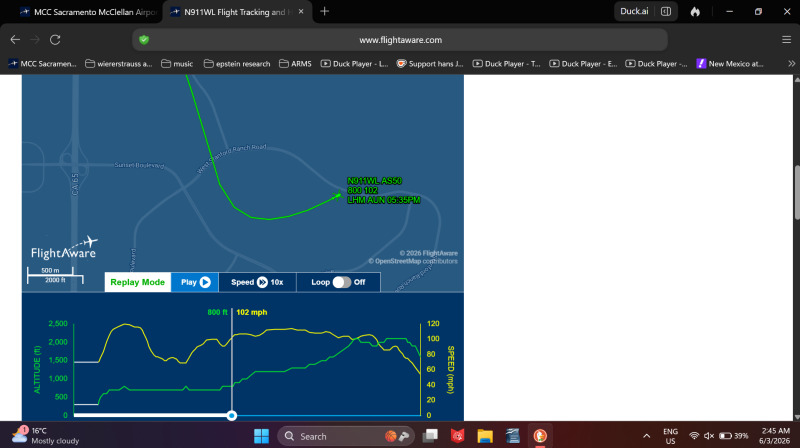Screen dimensions: 800x448
Task: Expand the hidden bookmarks chevron
Action: click(x=791, y=64)
